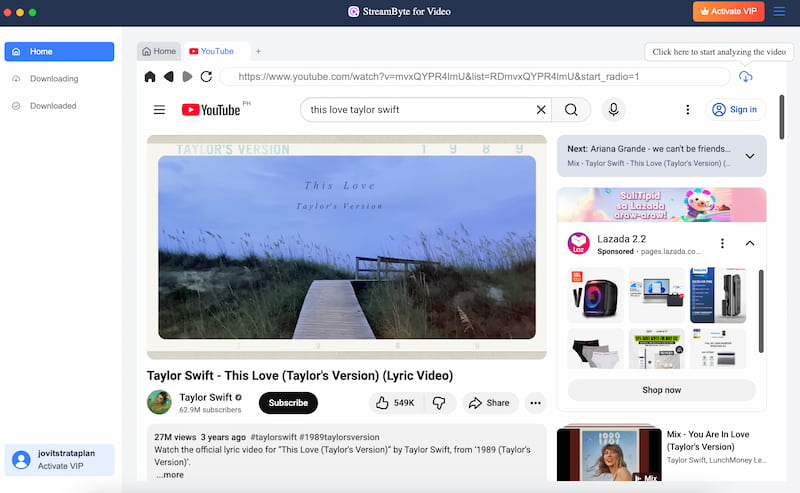Search with voice microphone icon
800x493 pixels.
(x=613, y=110)
